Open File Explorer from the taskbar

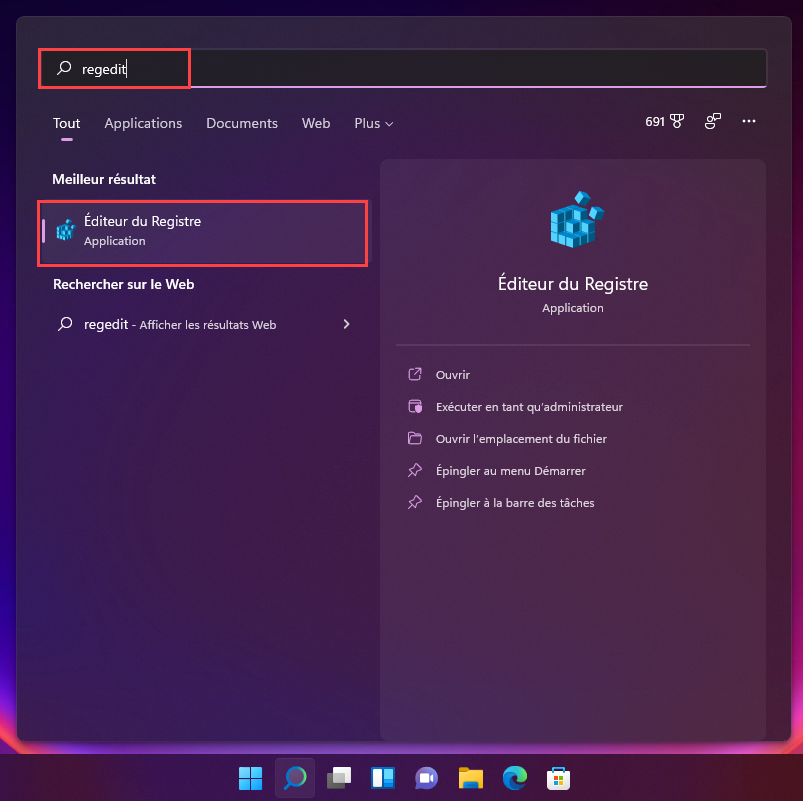(x=471, y=778)
